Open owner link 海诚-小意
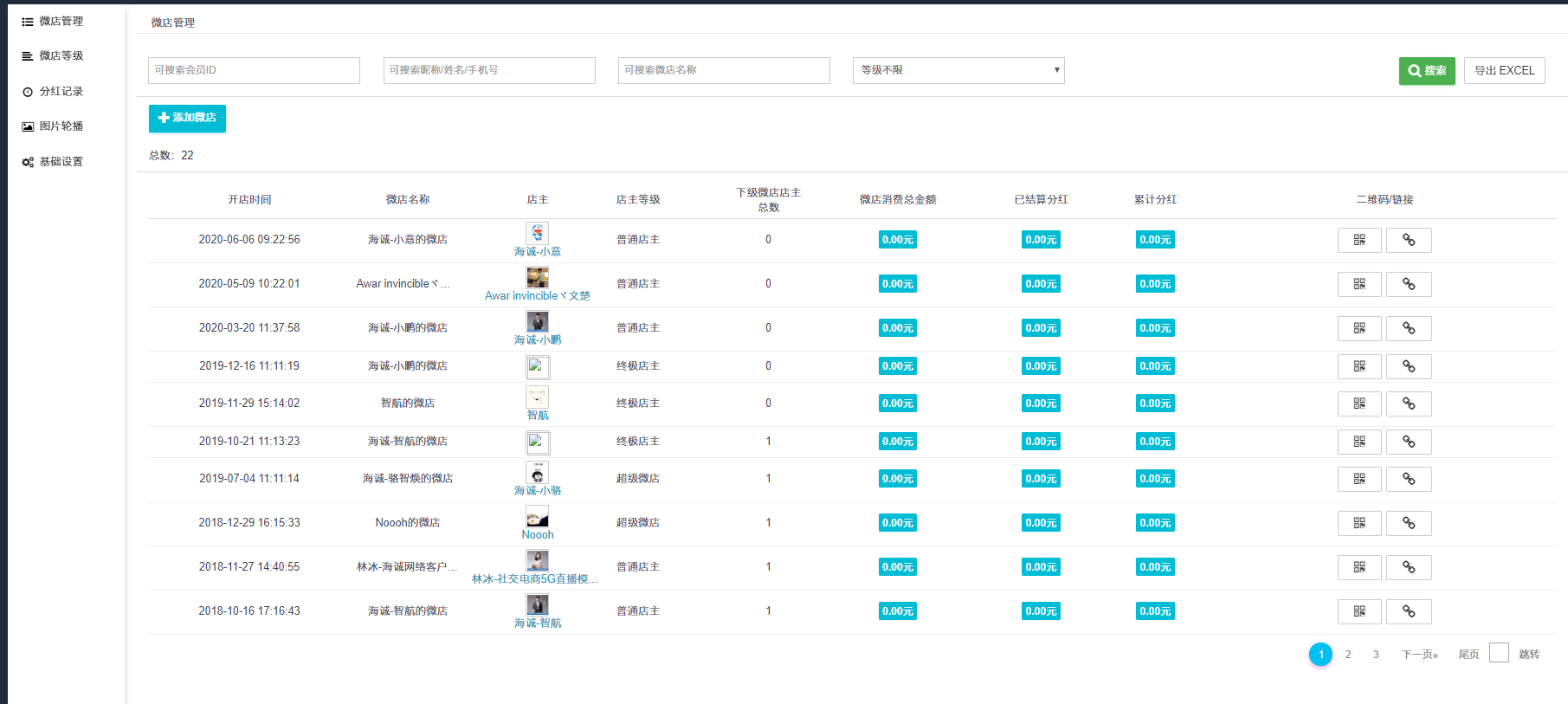The image size is (1568, 704). click(x=538, y=252)
